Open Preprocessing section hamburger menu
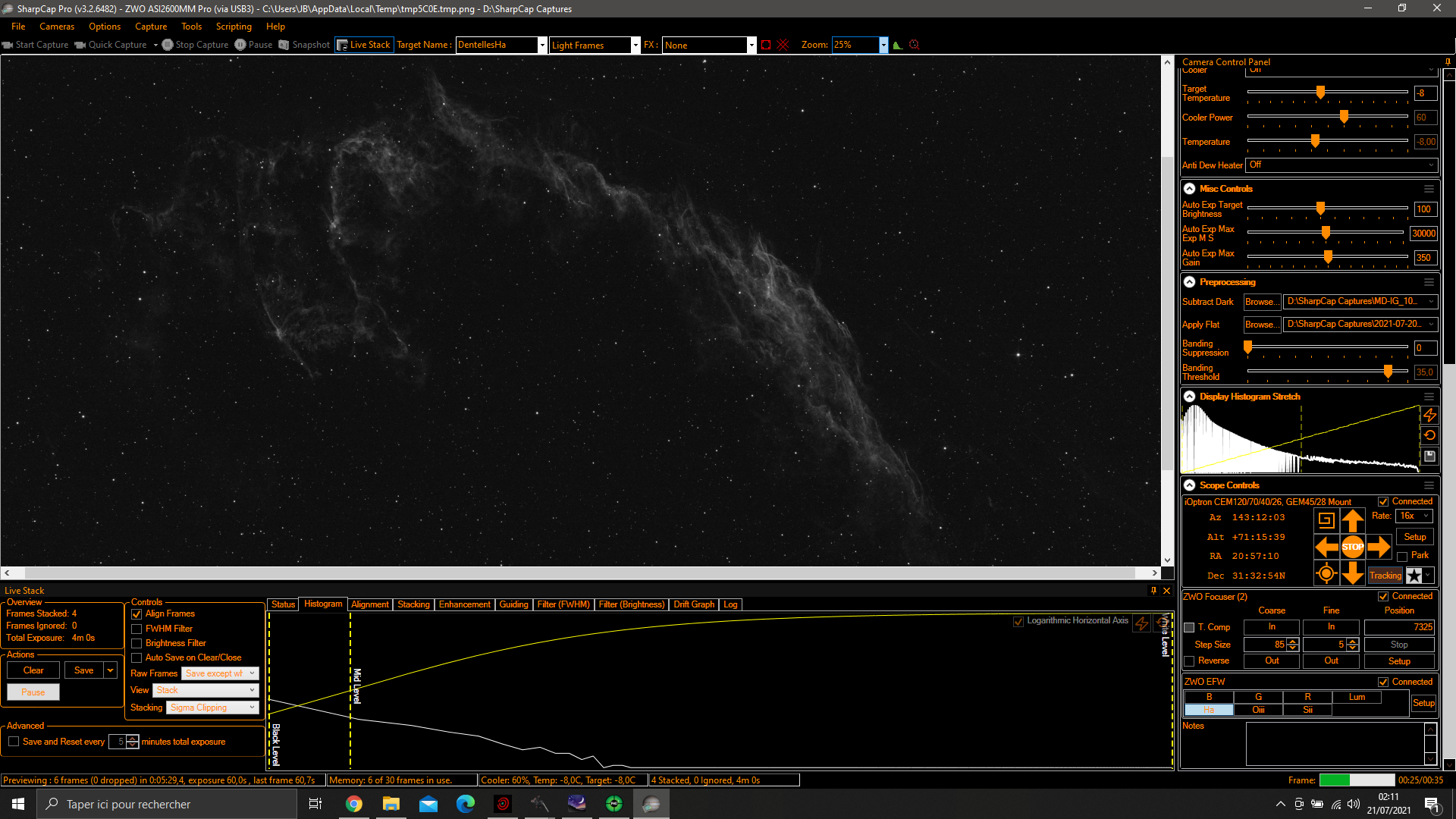Screen dimensions: 1456x819 [1429, 282]
